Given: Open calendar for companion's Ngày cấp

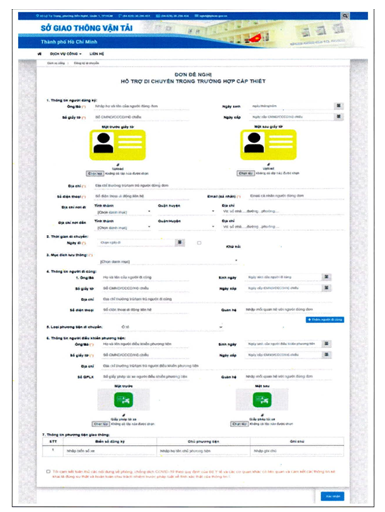Looking at the screenshot, I should (327, 288).
